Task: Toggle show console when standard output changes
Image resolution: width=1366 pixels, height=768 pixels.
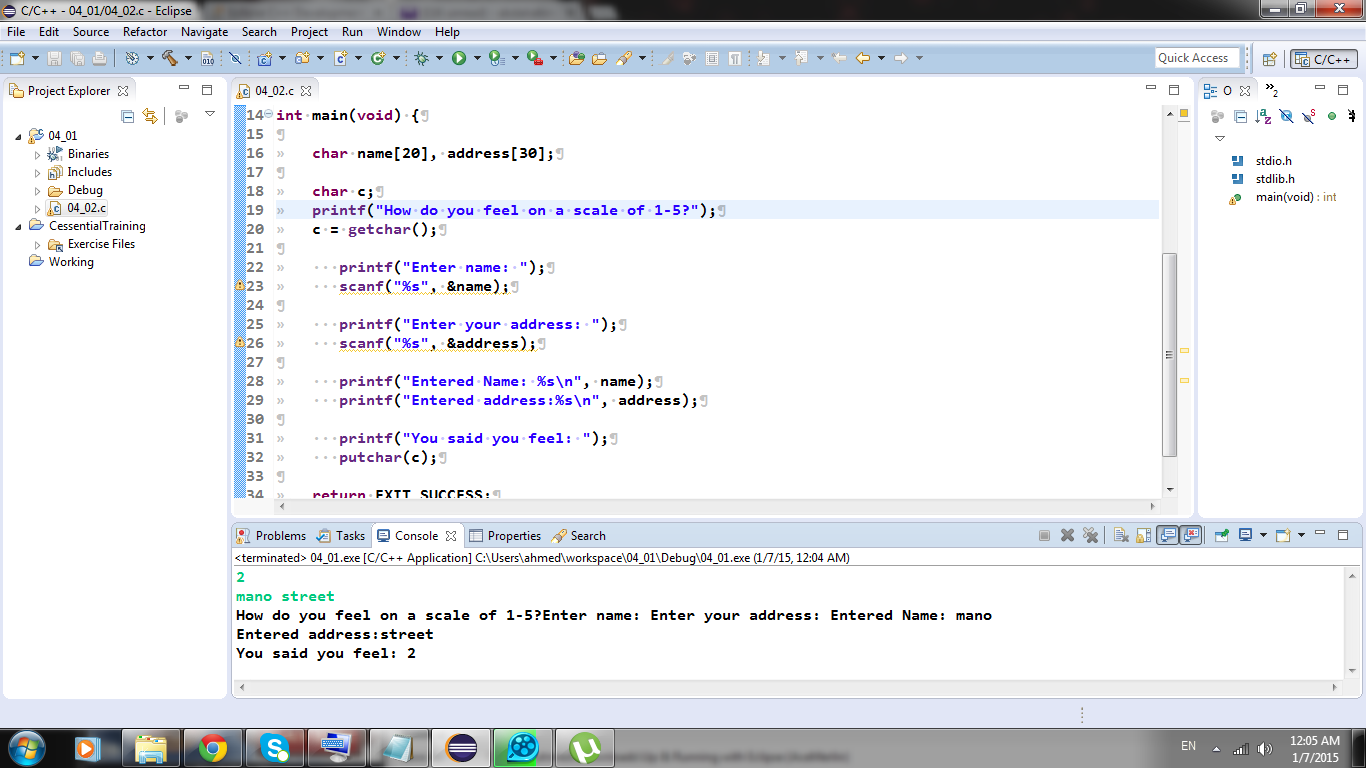Action: pos(1167,536)
